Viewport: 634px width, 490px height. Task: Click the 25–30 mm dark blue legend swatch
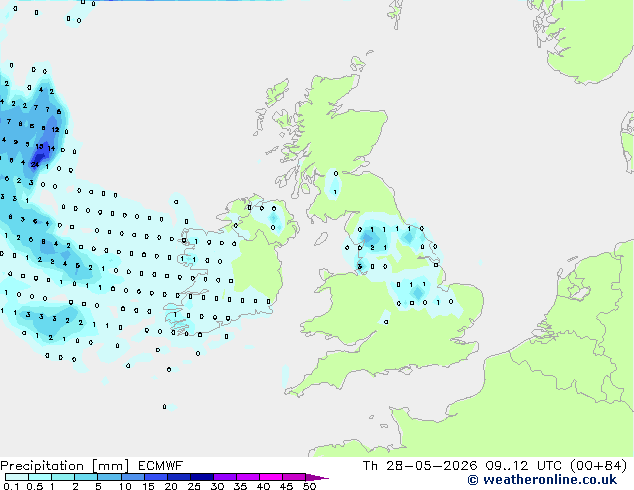[x=201, y=477]
